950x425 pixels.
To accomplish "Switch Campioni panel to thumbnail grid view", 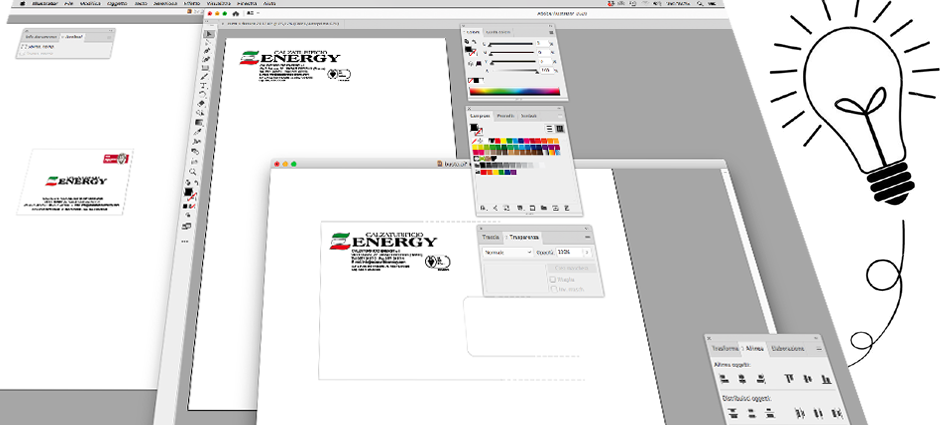I will pos(560,129).
